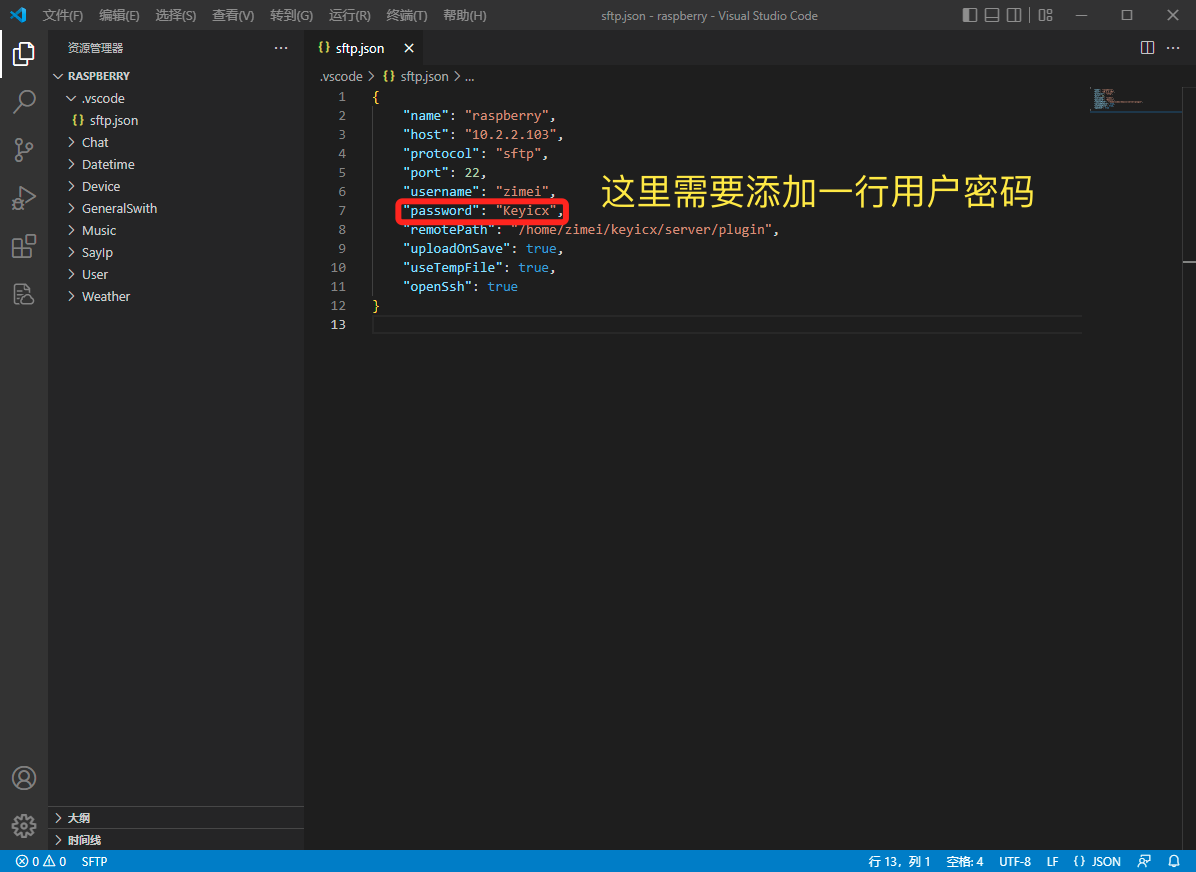Change encoding via UTF-8 indicator
1196x872 pixels.
tap(1015, 861)
